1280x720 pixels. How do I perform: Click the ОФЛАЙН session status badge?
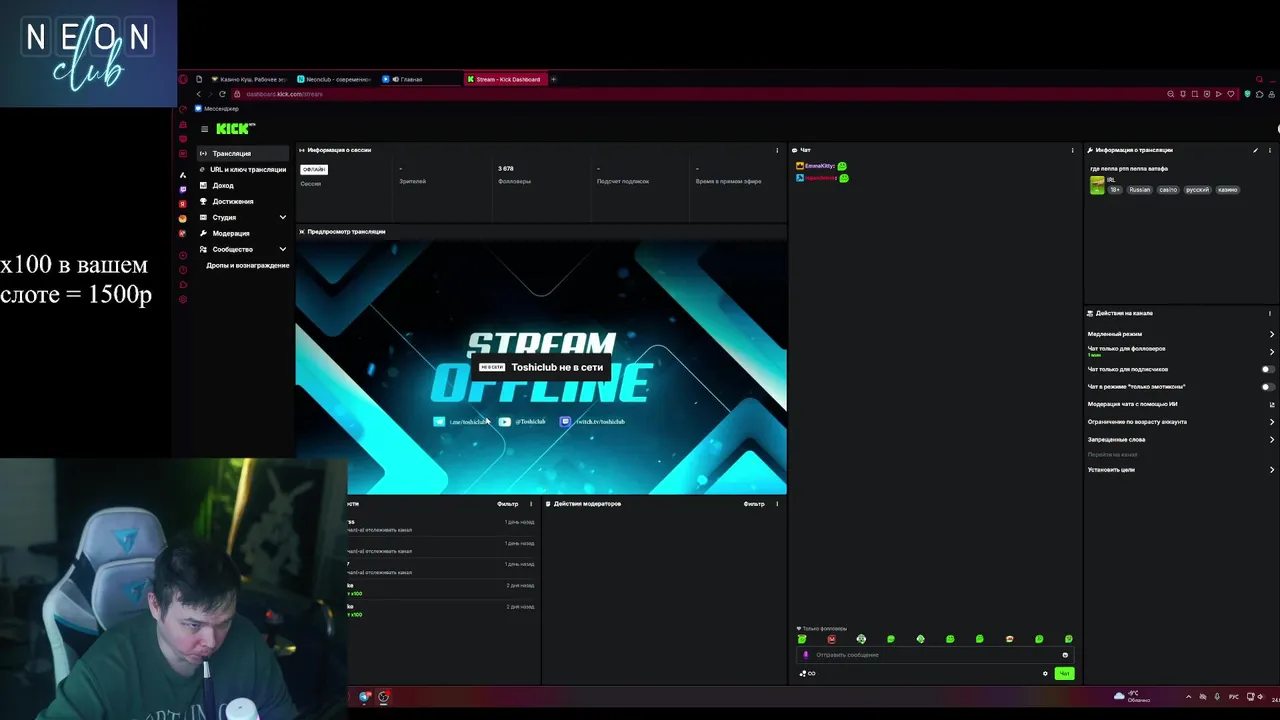point(314,169)
